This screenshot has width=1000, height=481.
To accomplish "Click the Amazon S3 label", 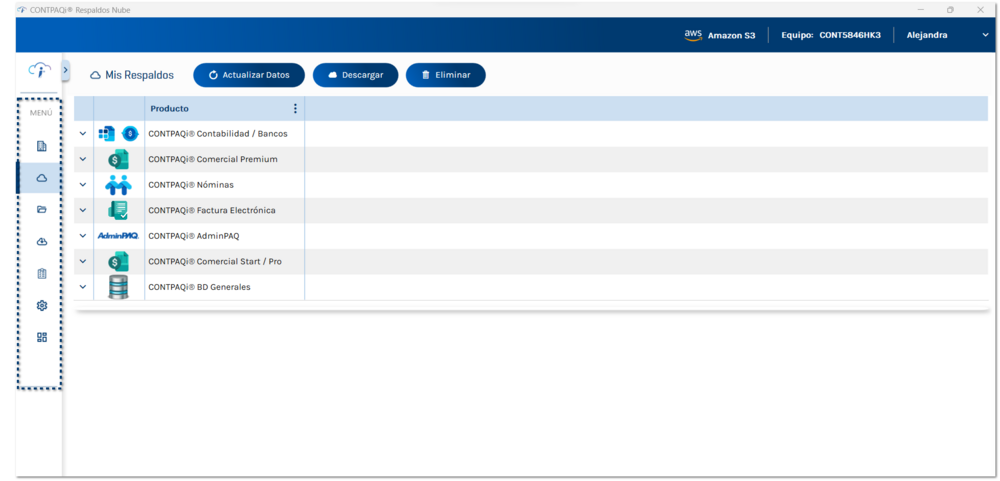I will pos(732,36).
